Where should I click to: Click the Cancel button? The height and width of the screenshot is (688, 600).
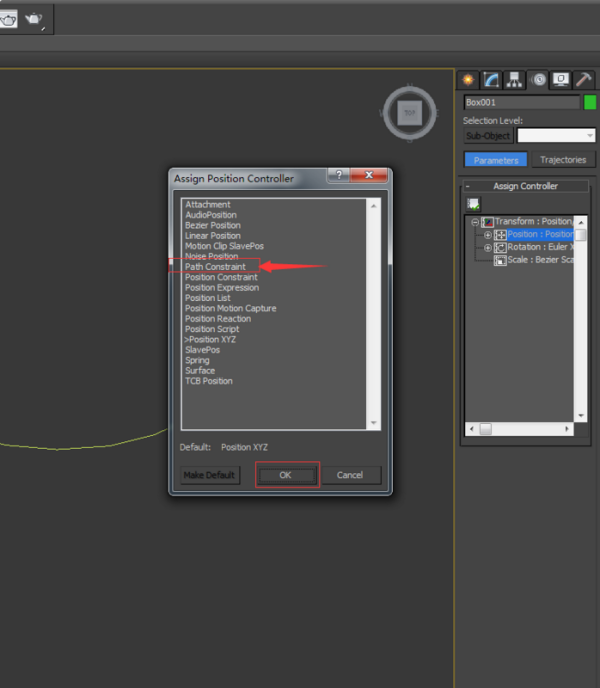click(350, 475)
